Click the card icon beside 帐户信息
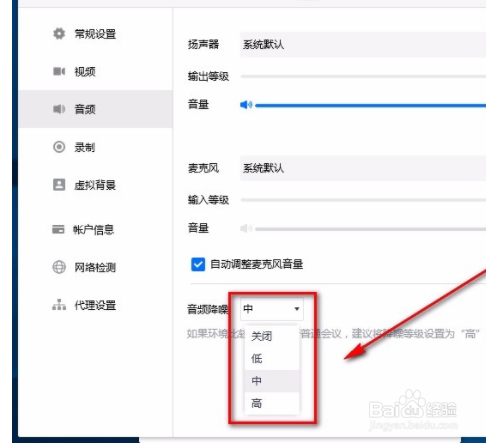Viewport: 486px width, 443px height. (x=58, y=229)
